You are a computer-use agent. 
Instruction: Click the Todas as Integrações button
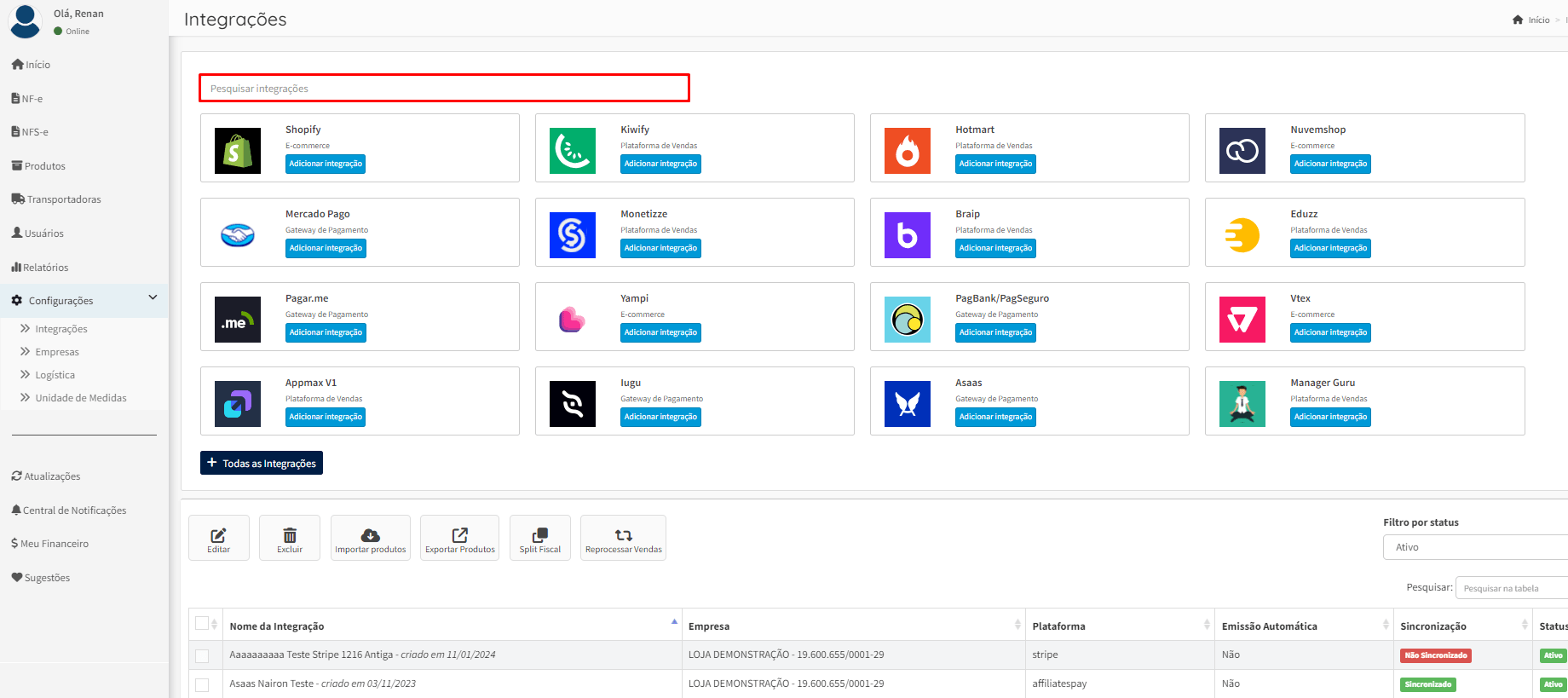point(262,463)
